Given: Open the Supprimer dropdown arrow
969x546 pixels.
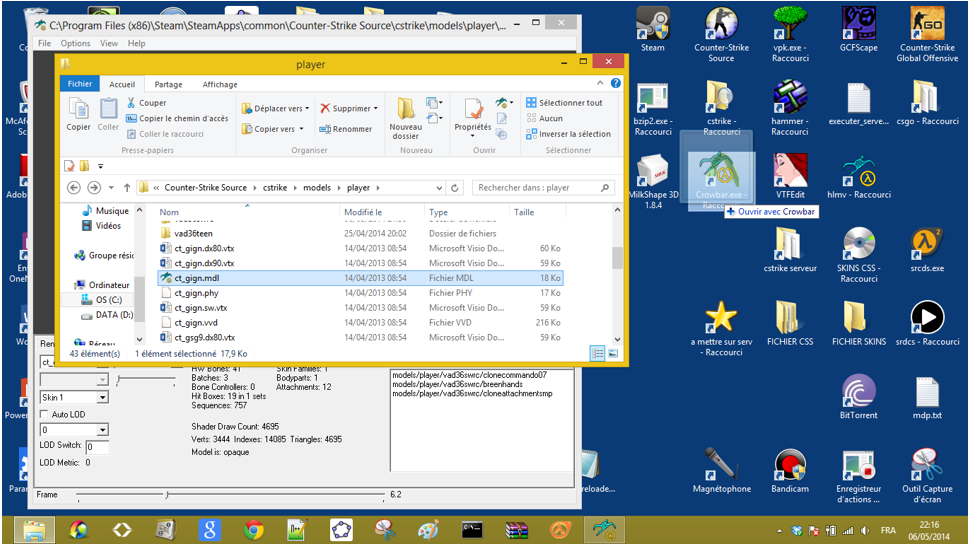Looking at the screenshot, I should coord(375,108).
